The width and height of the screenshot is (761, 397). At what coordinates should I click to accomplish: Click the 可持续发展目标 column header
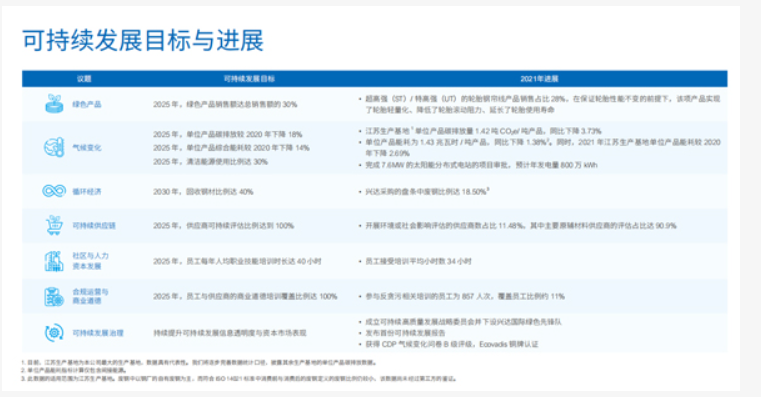click(x=249, y=79)
